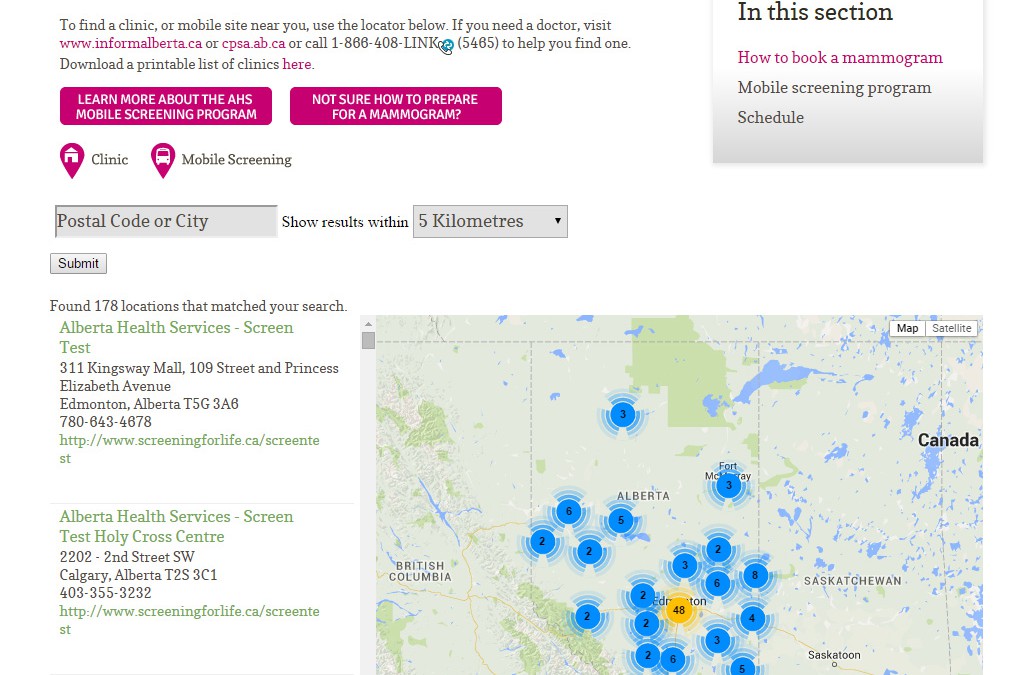Open How to book a mammogram section link

pos(840,58)
